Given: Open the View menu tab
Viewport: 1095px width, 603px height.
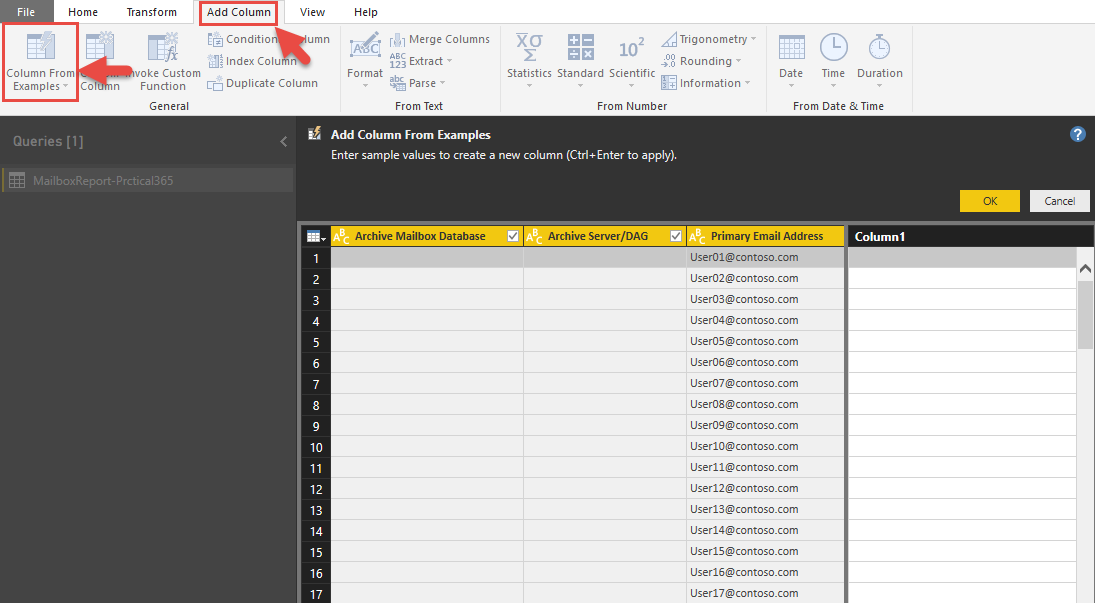Looking at the screenshot, I should tap(311, 12).
